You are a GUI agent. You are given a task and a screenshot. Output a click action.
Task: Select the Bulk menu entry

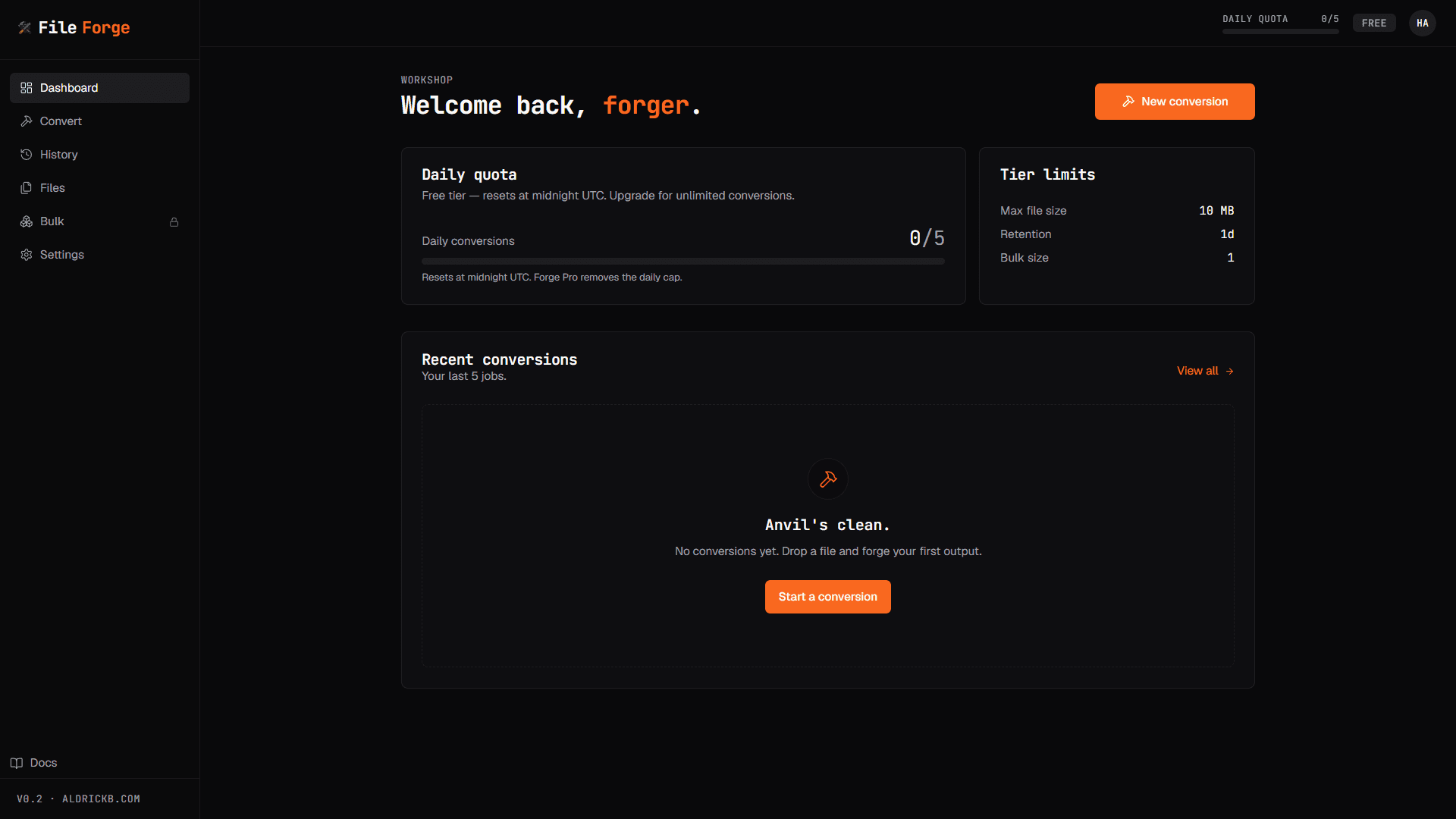pyautogui.click(x=99, y=221)
